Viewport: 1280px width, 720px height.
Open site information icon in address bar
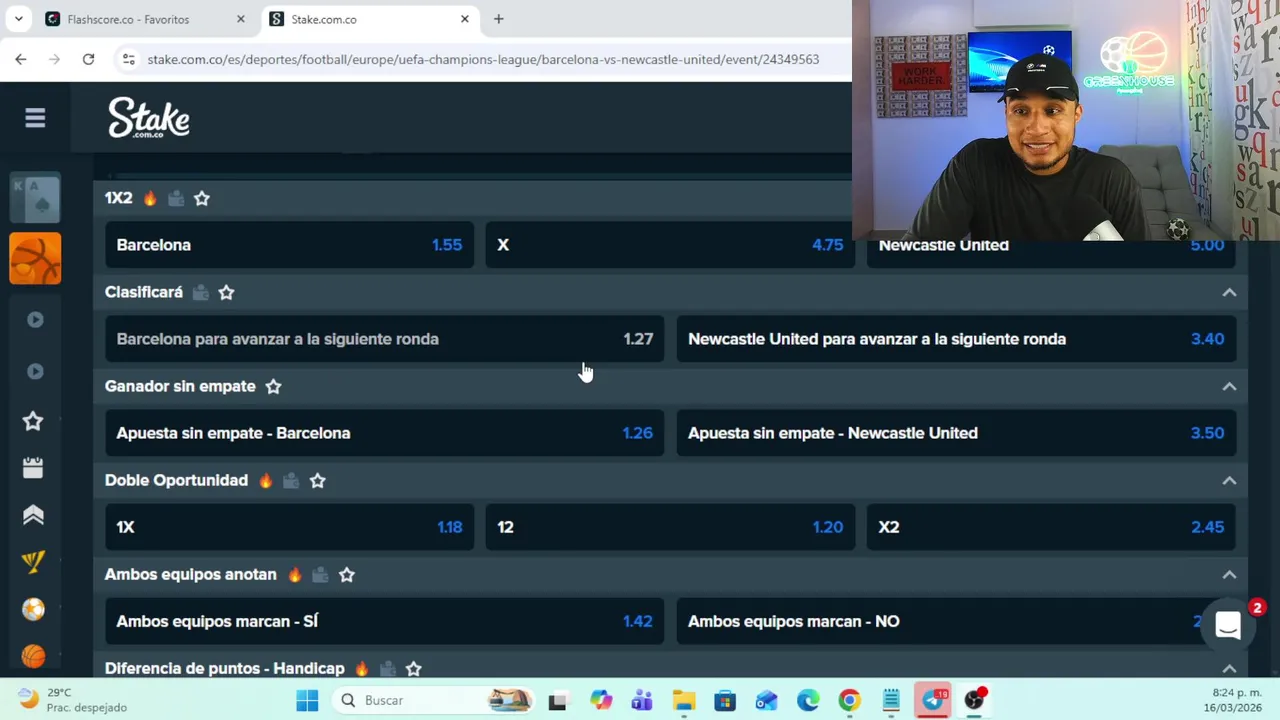click(x=128, y=59)
